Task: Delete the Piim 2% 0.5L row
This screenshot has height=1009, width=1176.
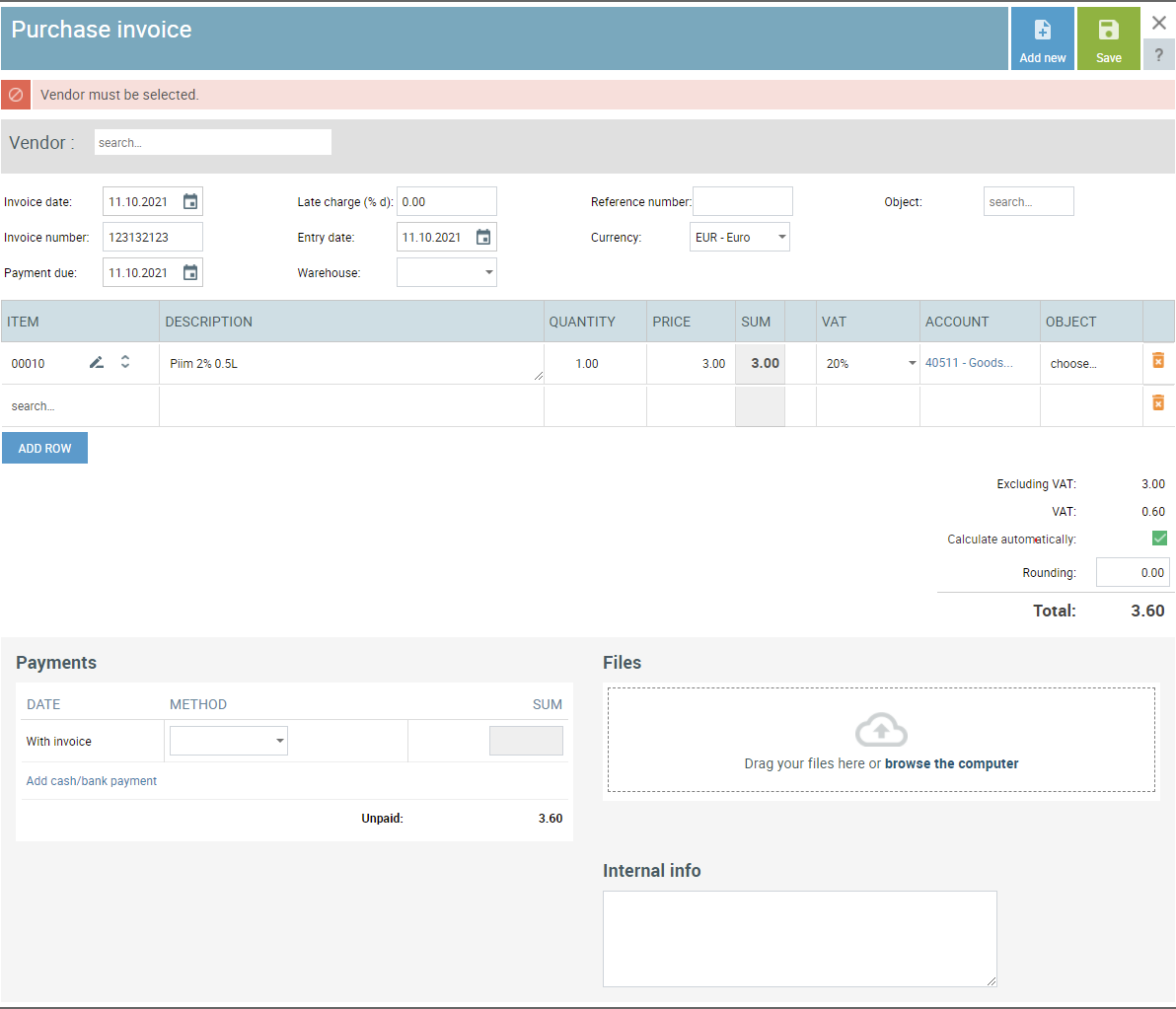Action: [1158, 361]
